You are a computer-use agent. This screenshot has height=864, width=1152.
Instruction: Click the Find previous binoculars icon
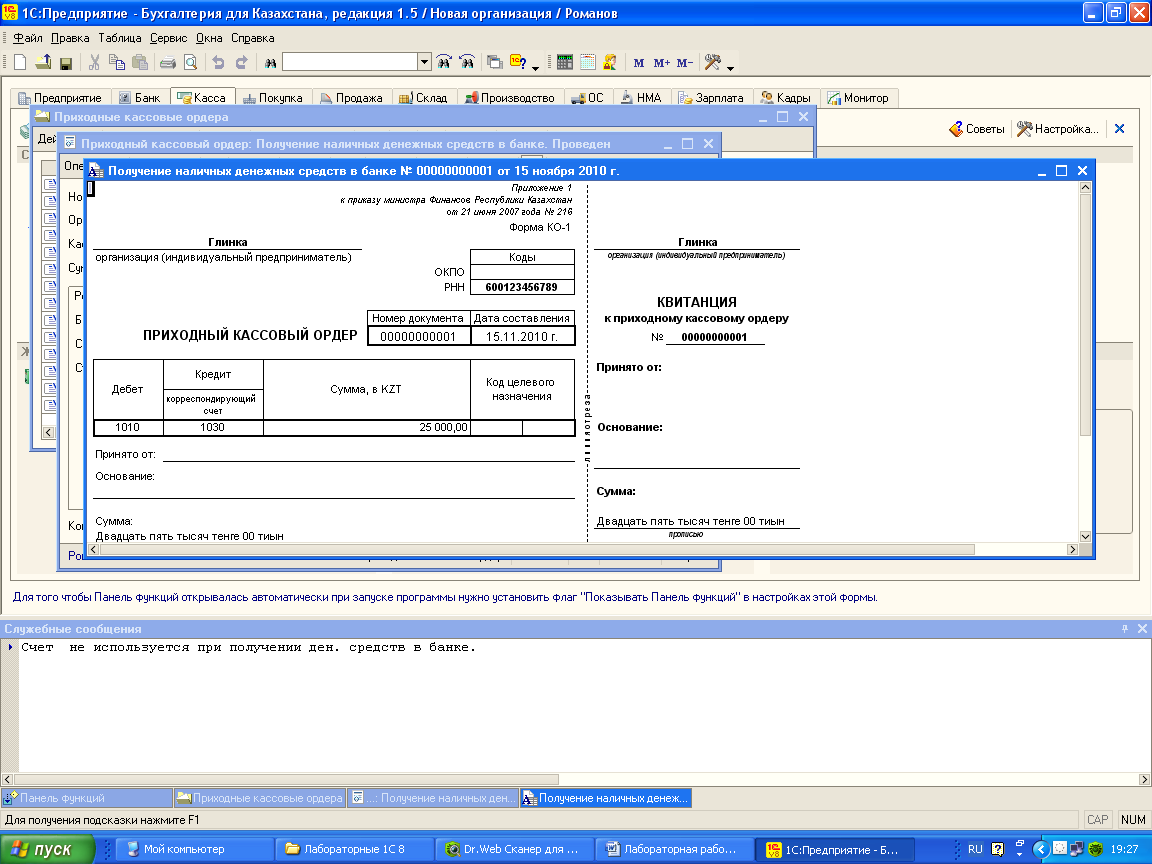[x=467, y=62]
